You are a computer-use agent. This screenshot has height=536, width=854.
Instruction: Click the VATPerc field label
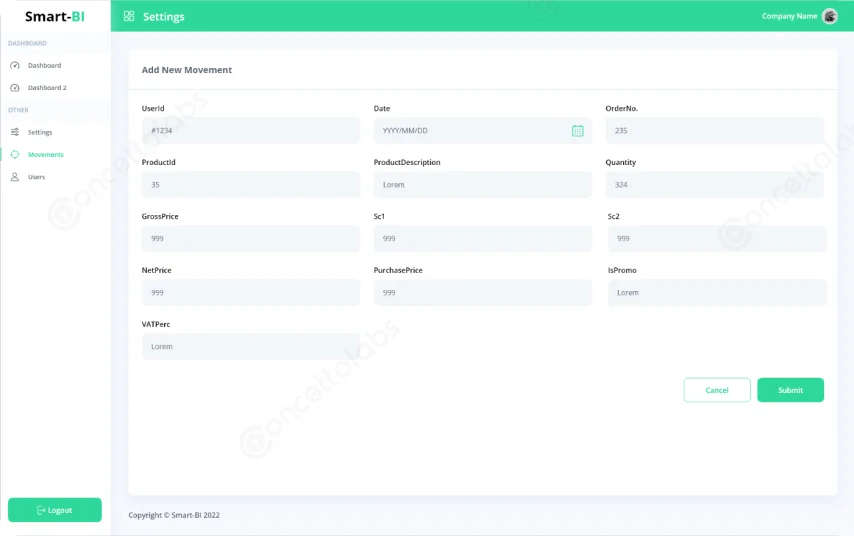(156, 324)
